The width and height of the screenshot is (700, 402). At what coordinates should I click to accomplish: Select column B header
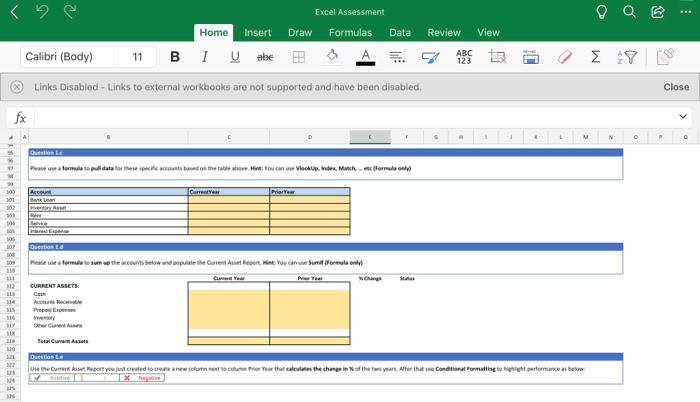pos(108,137)
